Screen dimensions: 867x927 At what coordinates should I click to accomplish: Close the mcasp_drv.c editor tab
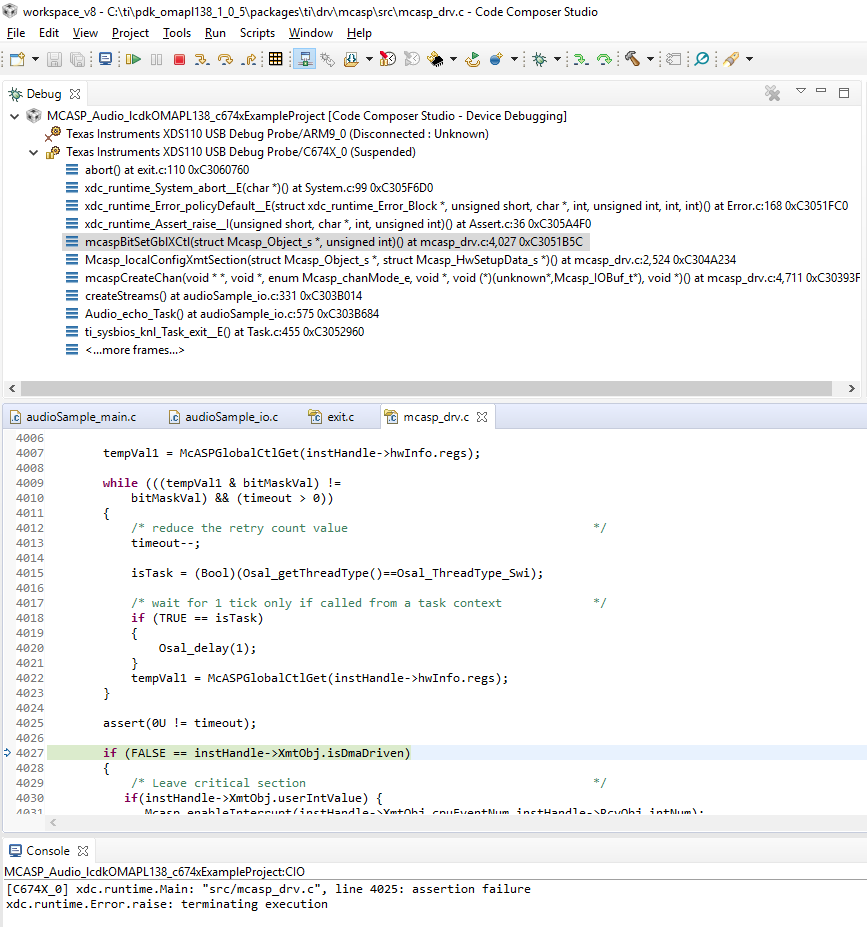[x=482, y=417]
